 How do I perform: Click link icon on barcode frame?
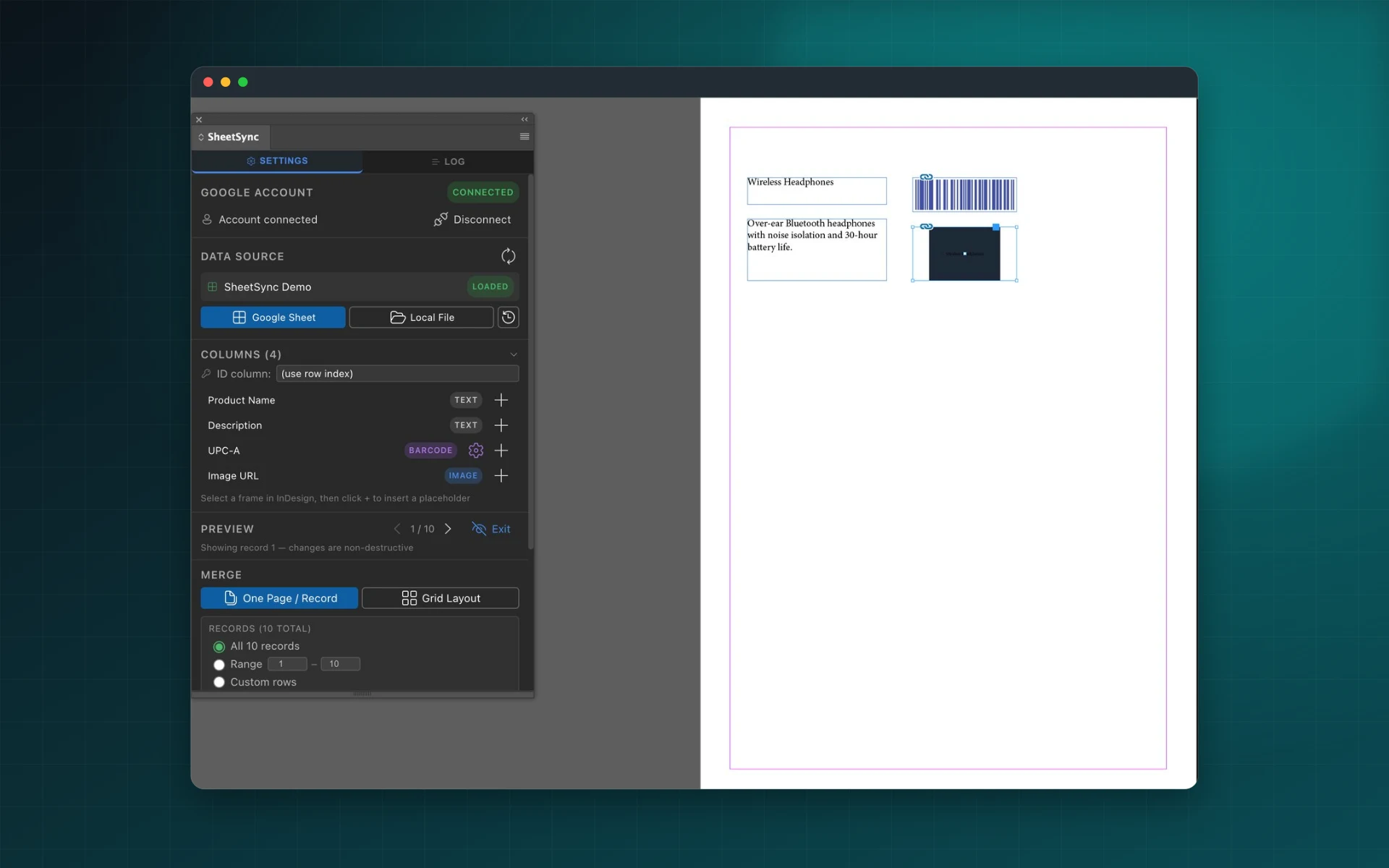[926, 177]
